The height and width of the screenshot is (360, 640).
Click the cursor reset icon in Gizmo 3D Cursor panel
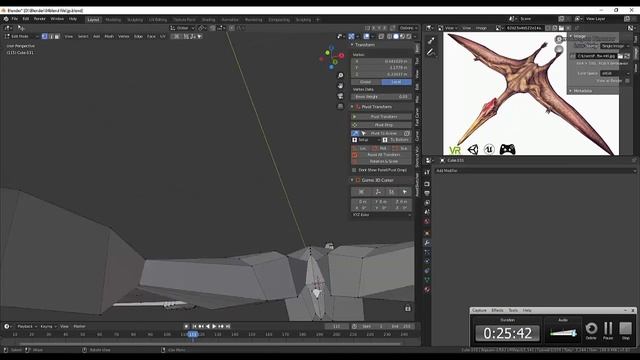tap(361, 191)
